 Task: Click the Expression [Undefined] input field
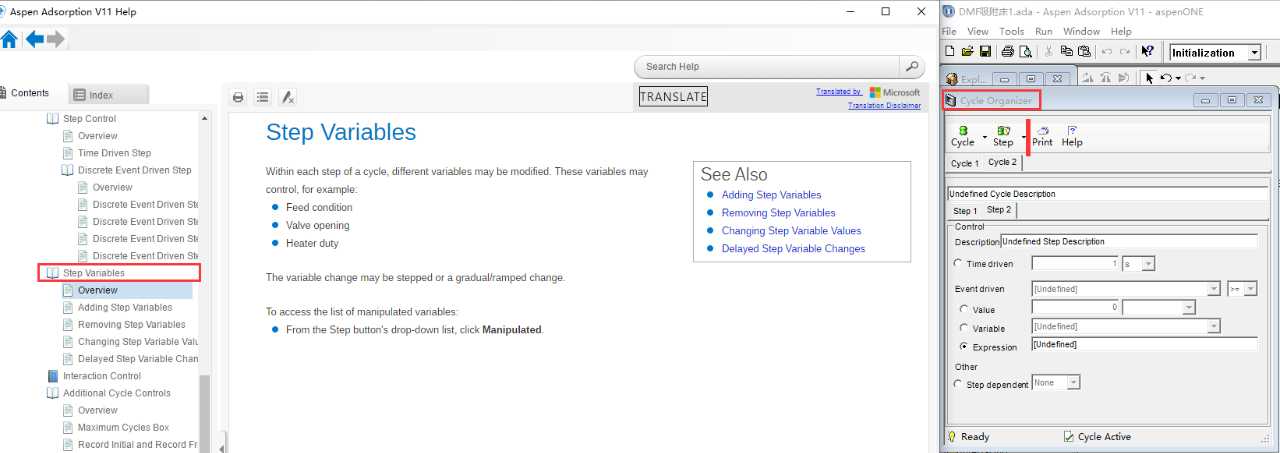1144,344
